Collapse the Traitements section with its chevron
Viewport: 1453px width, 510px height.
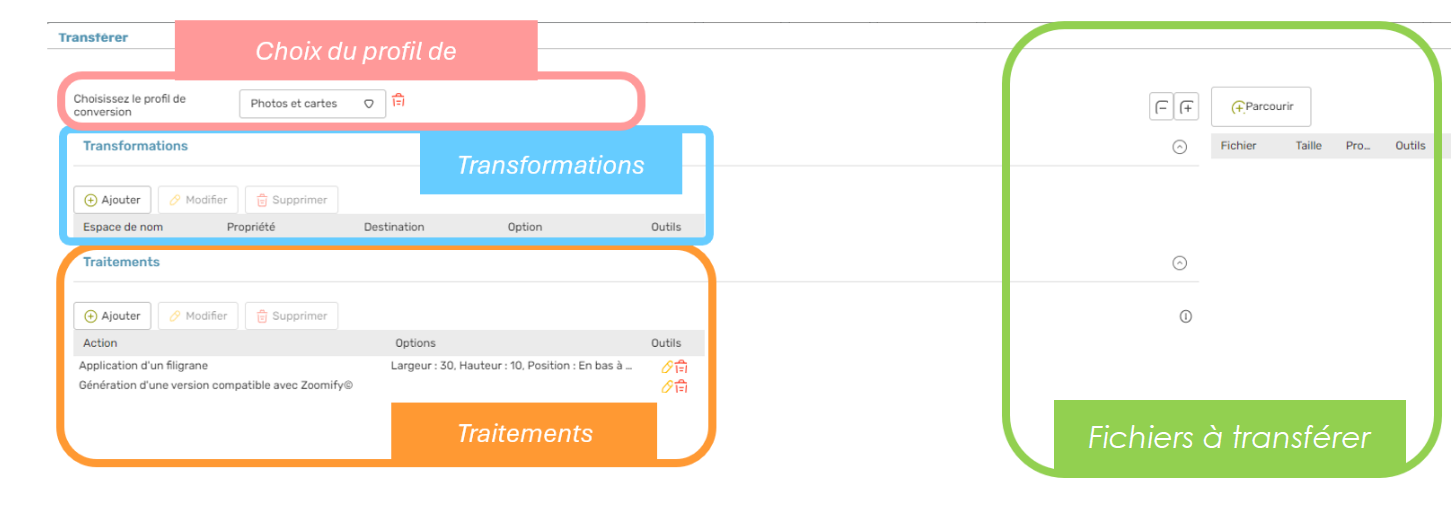pyautogui.click(x=1179, y=263)
